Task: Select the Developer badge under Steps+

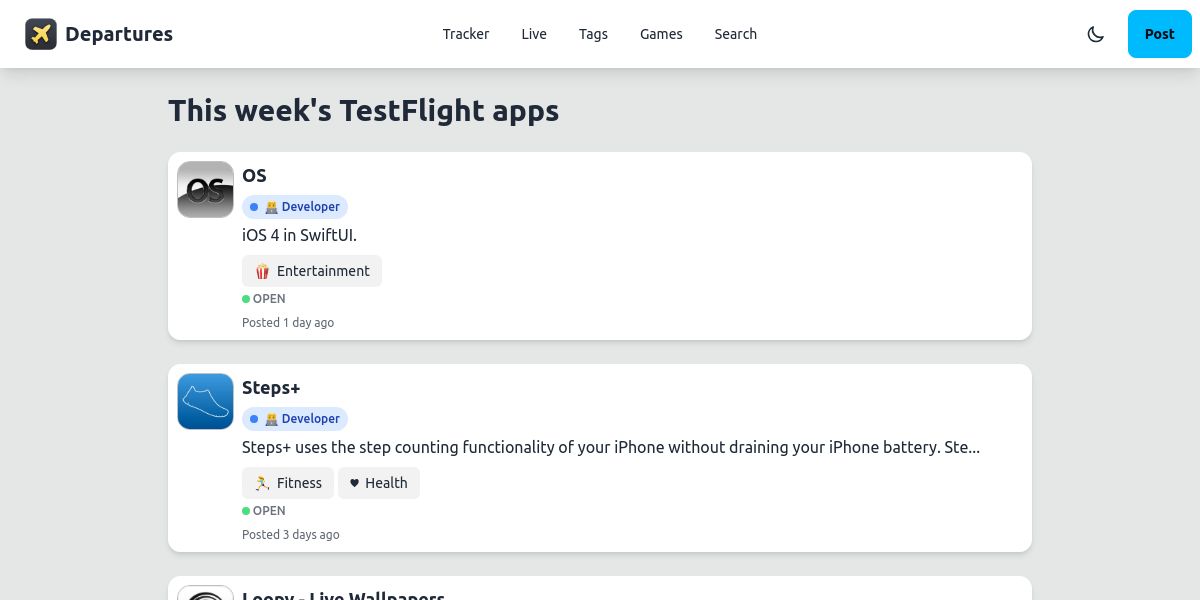Action: (x=295, y=419)
